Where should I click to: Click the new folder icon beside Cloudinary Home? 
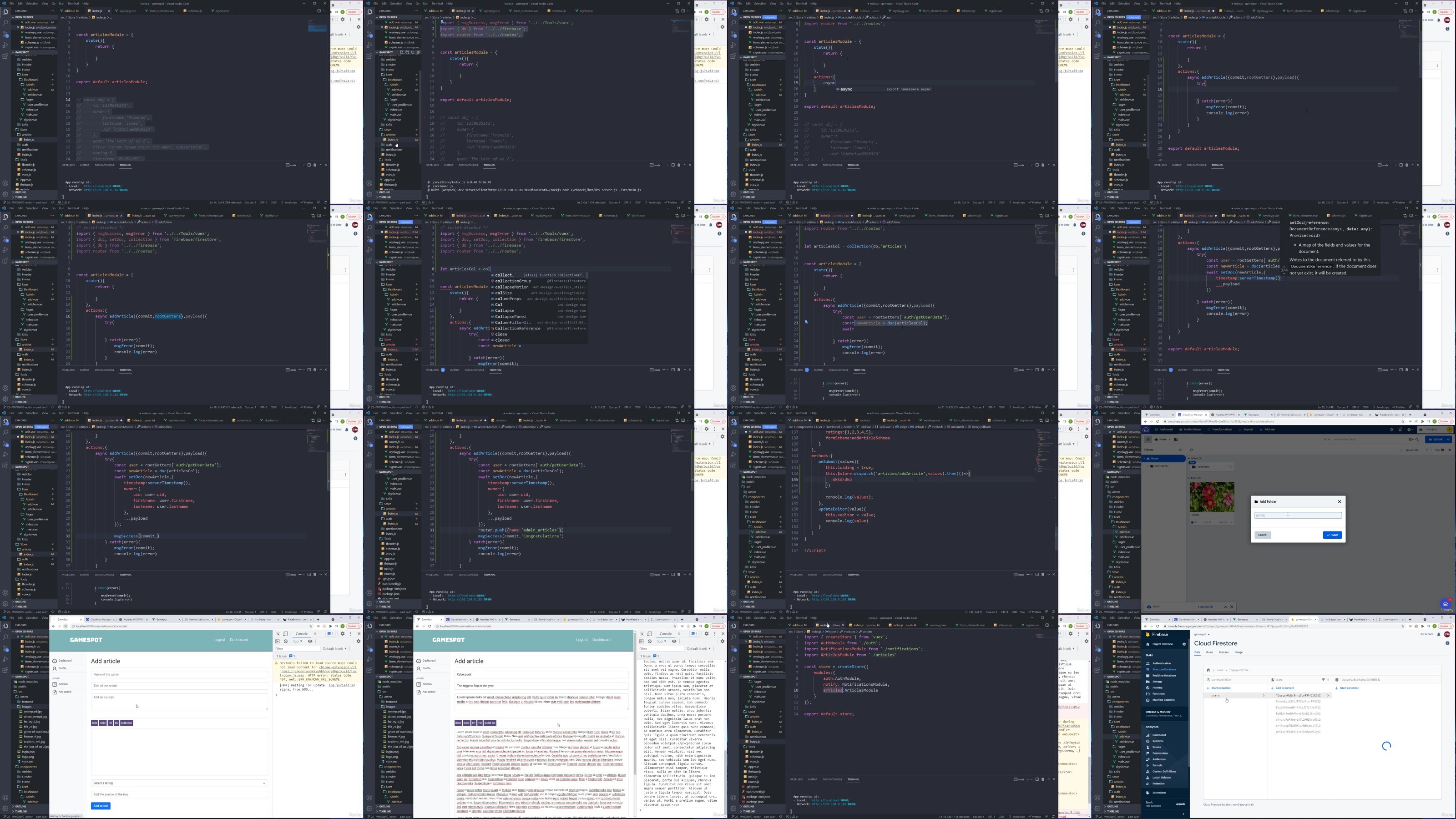1176,439
